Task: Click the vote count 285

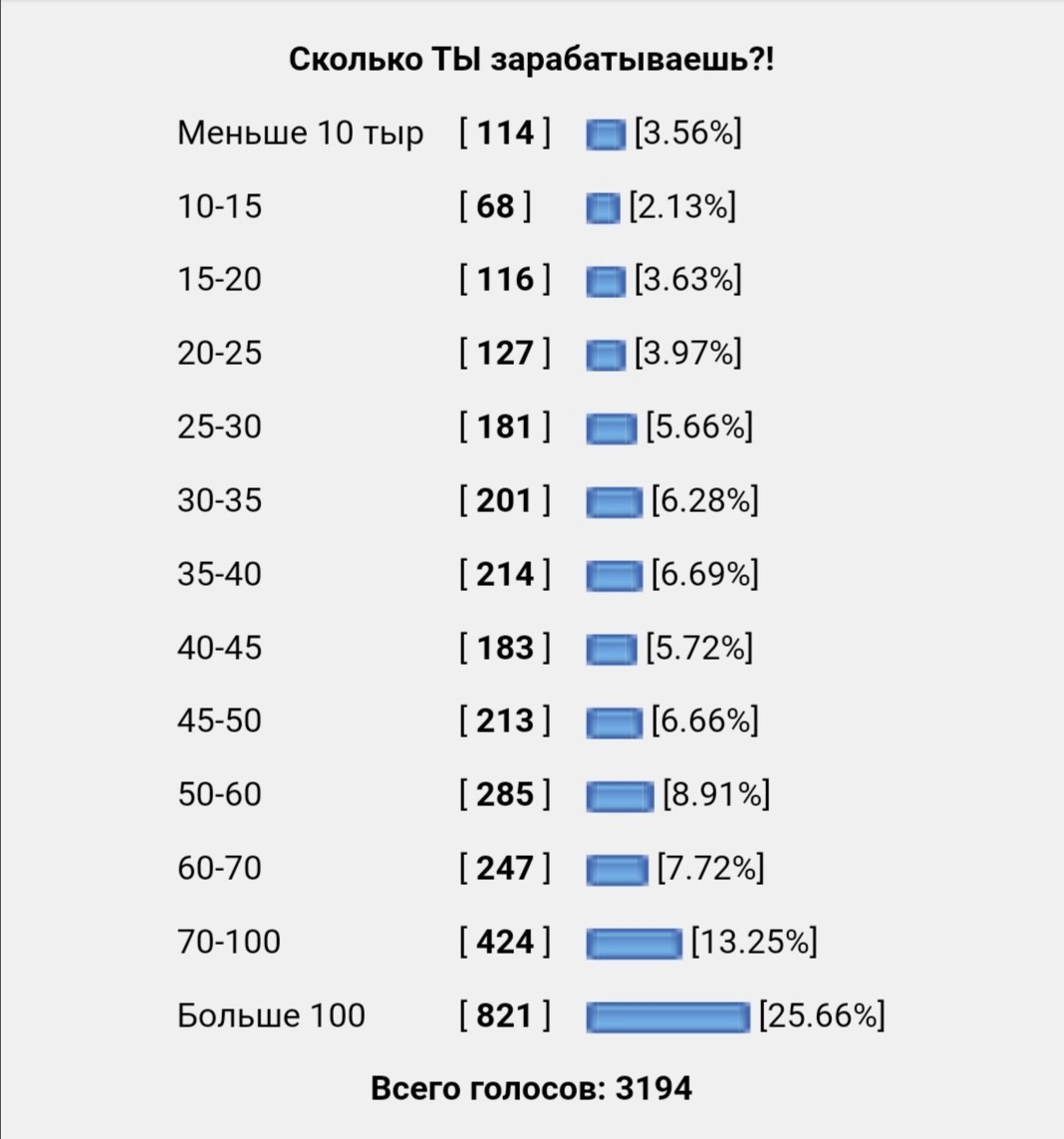Action: coord(505,794)
